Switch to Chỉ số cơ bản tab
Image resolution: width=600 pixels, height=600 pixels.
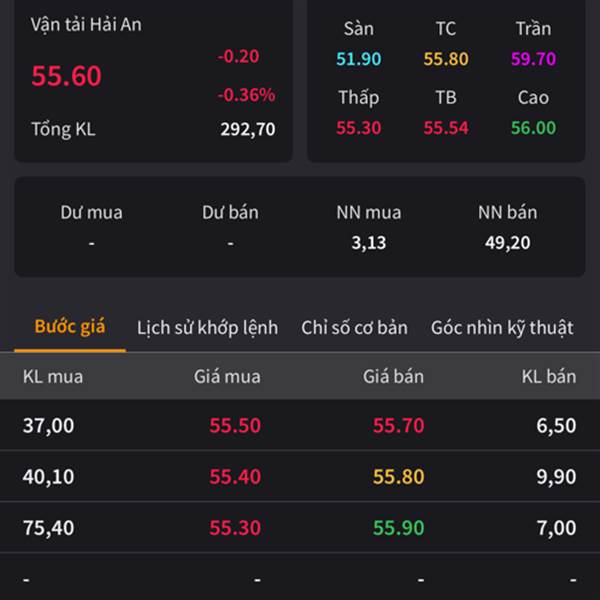click(x=354, y=328)
